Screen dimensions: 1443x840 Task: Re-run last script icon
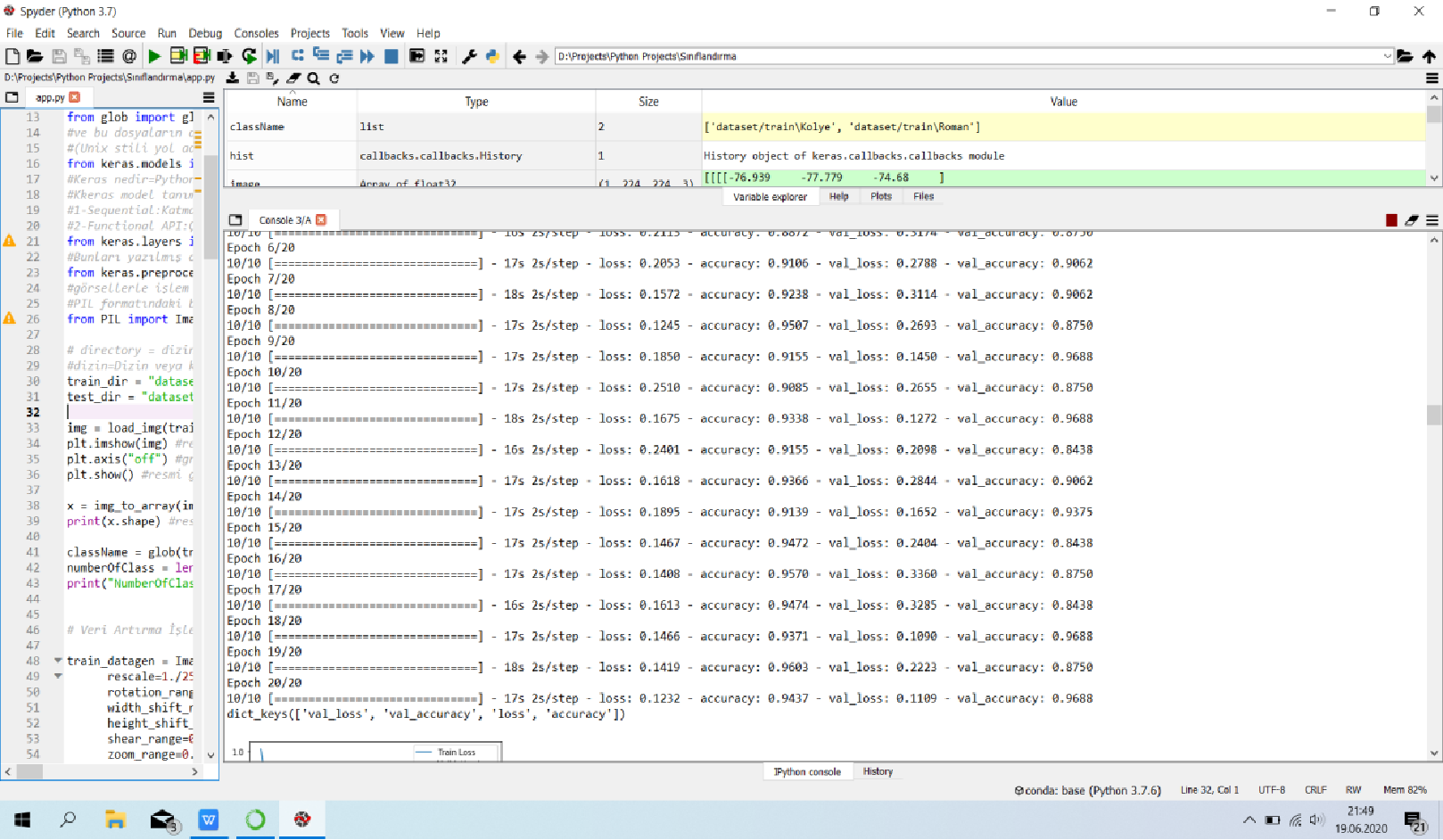pos(249,56)
